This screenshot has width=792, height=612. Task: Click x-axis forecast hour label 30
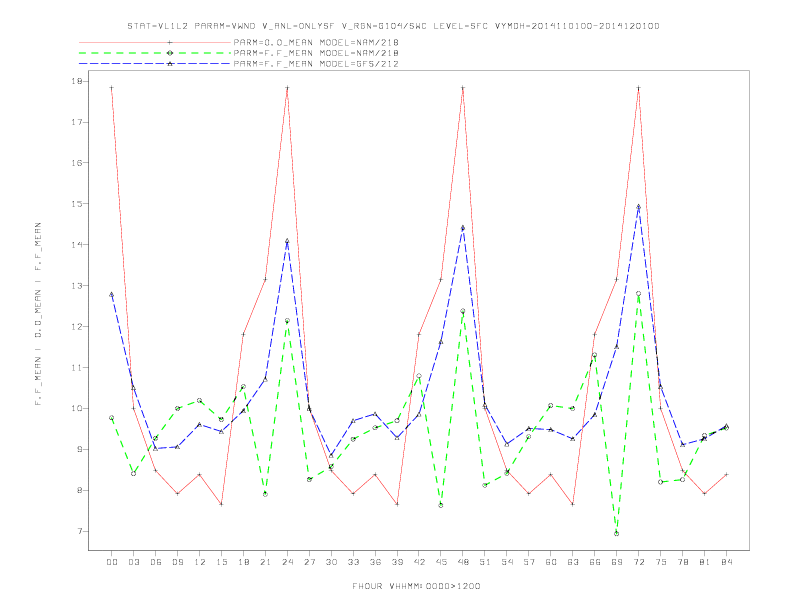pos(331,562)
